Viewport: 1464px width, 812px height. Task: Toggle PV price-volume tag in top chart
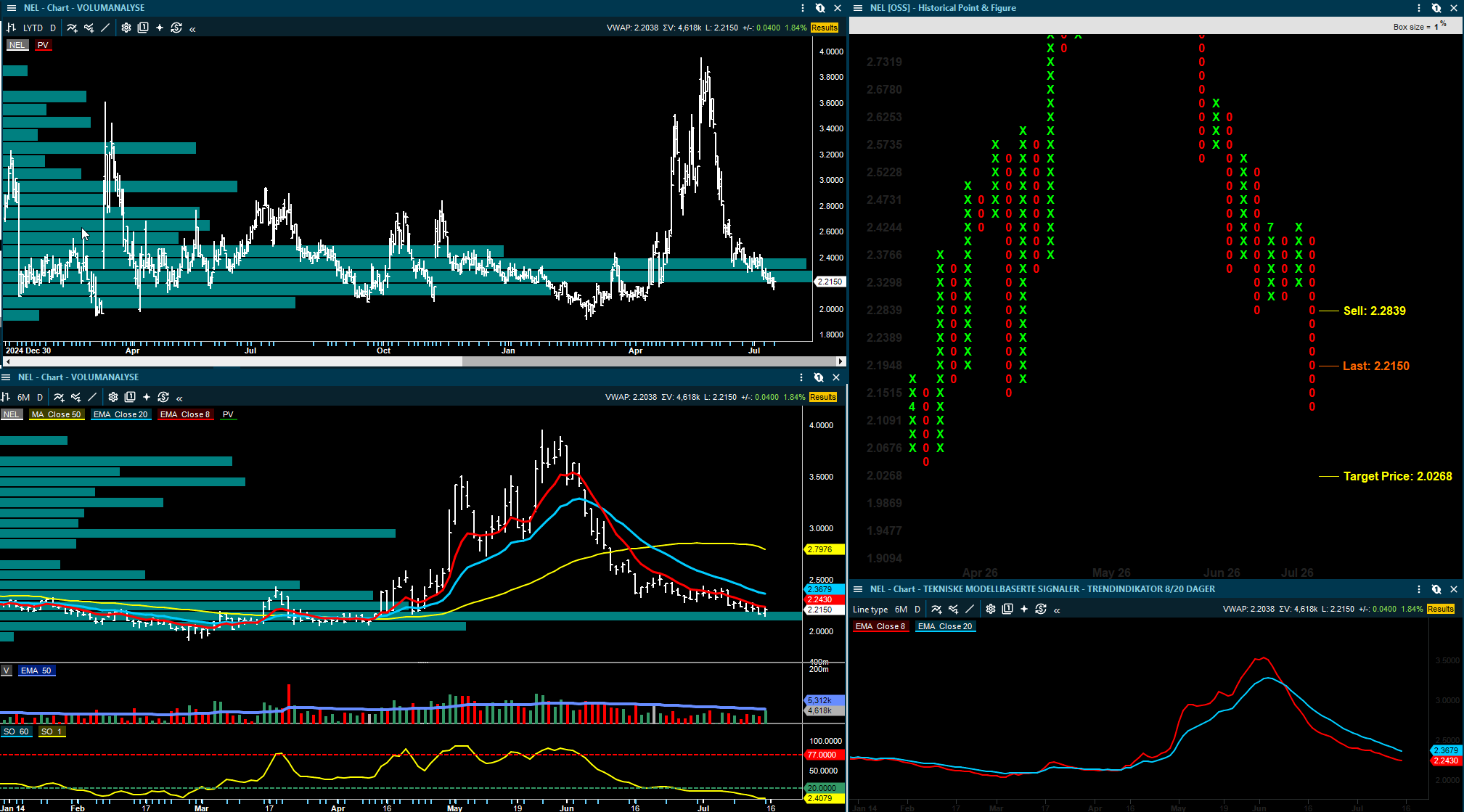[x=43, y=45]
